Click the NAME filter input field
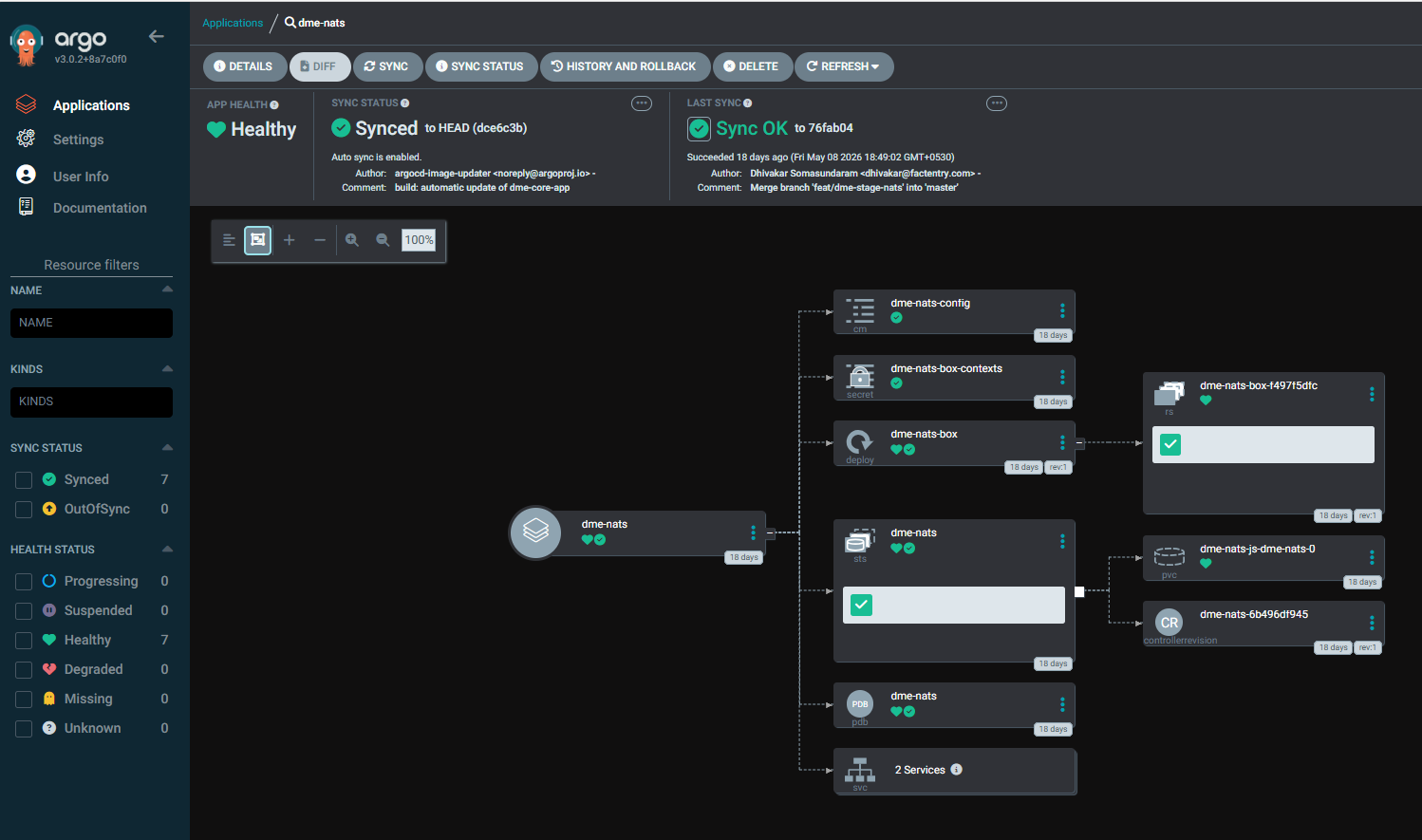The height and width of the screenshot is (840, 1422). click(91, 323)
